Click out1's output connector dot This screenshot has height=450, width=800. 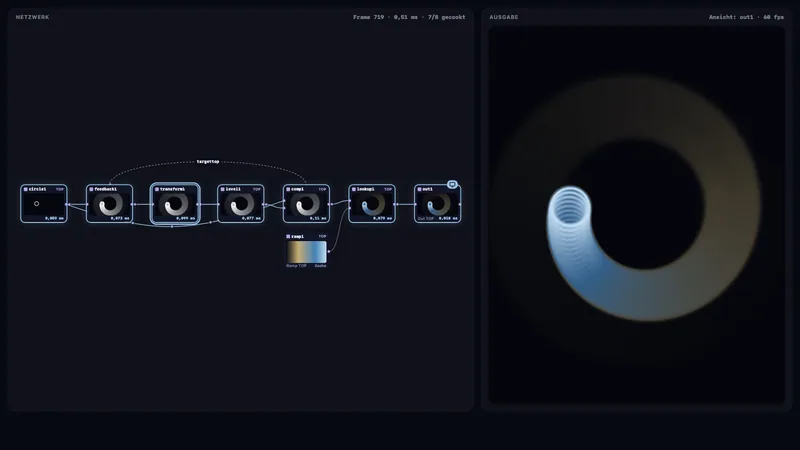tap(461, 204)
